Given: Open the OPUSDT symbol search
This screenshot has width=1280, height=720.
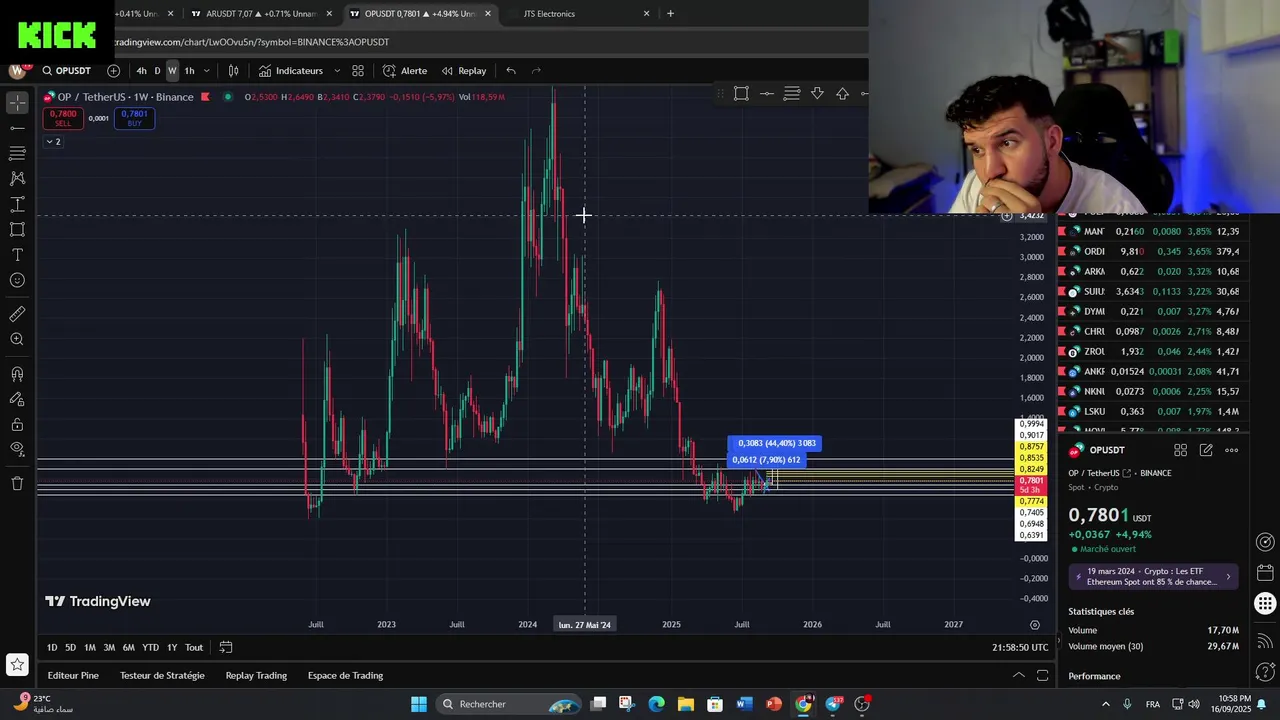Looking at the screenshot, I should tap(67, 71).
